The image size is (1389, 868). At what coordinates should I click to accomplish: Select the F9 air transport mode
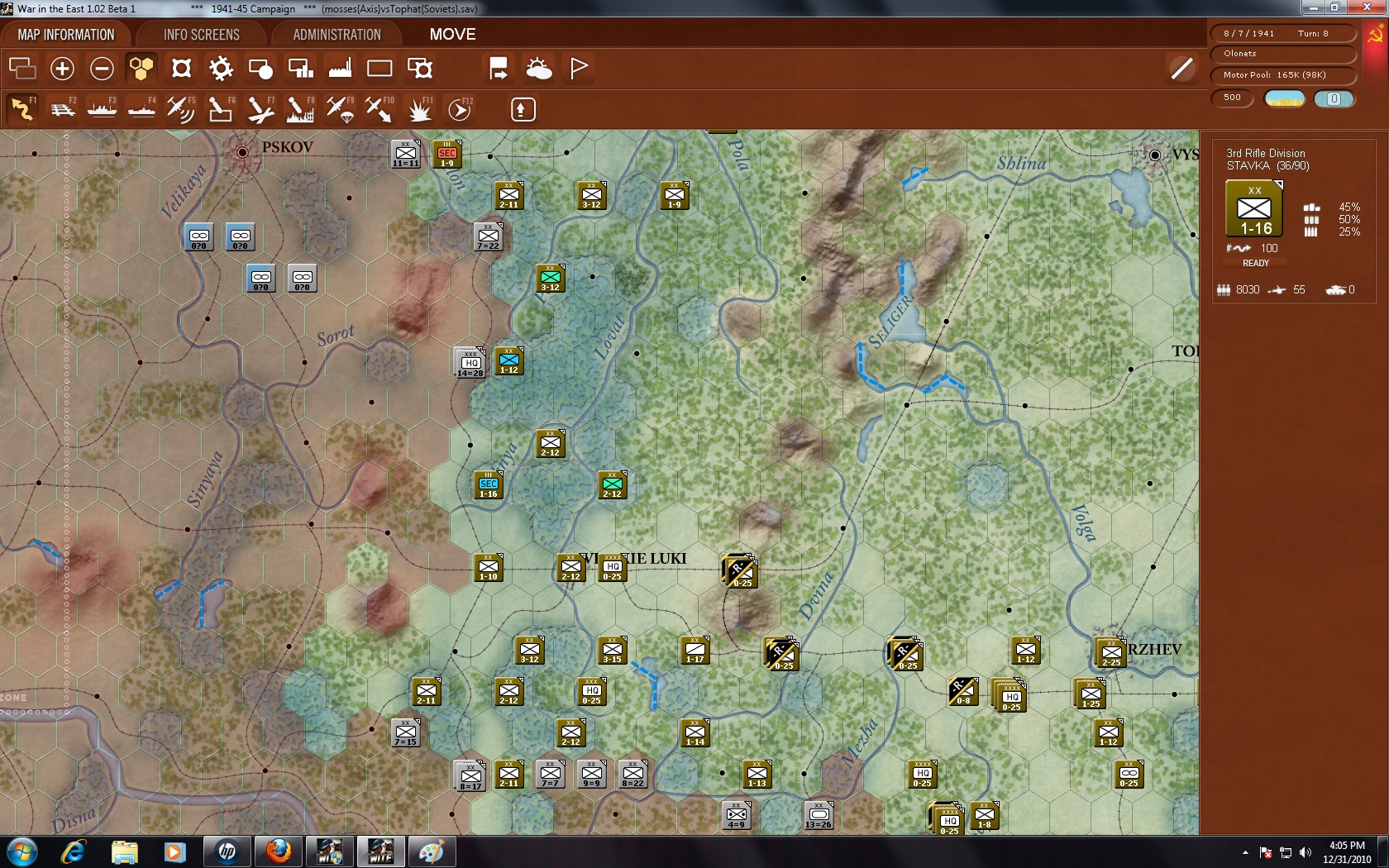coord(340,108)
